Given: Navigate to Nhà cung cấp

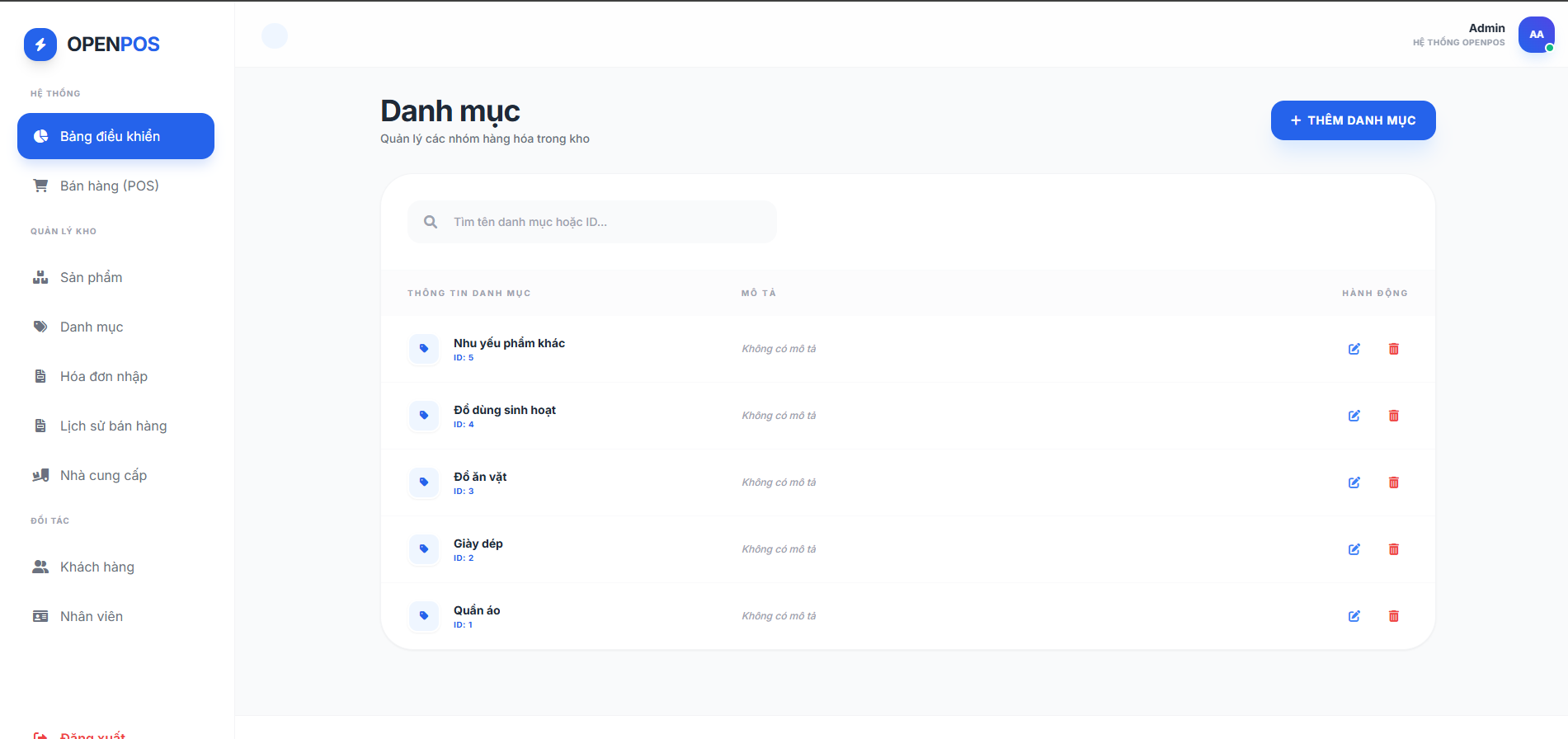Looking at the screenshot, I should (x=103, y=475).
